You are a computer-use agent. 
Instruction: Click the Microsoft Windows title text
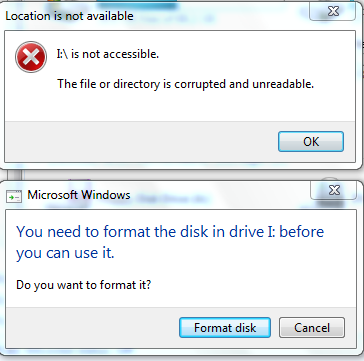79,195
